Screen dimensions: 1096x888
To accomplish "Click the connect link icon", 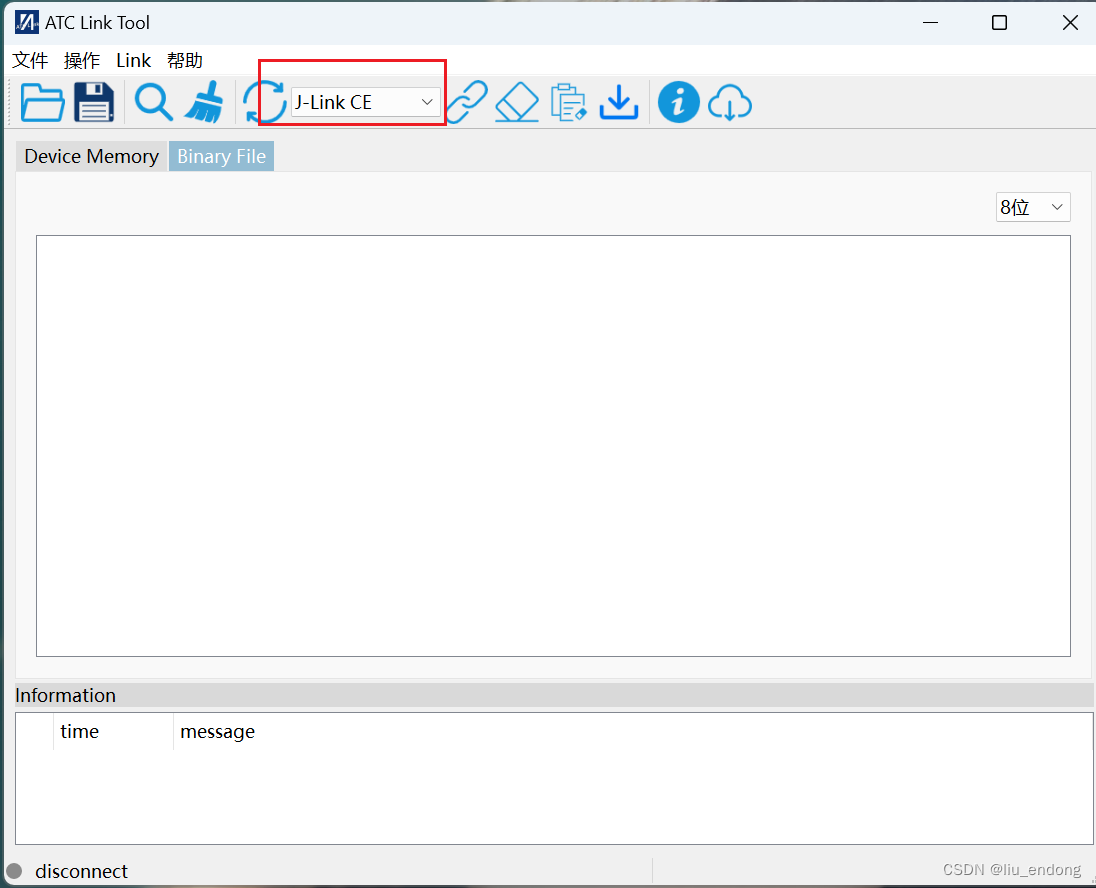I will (466, 101).
